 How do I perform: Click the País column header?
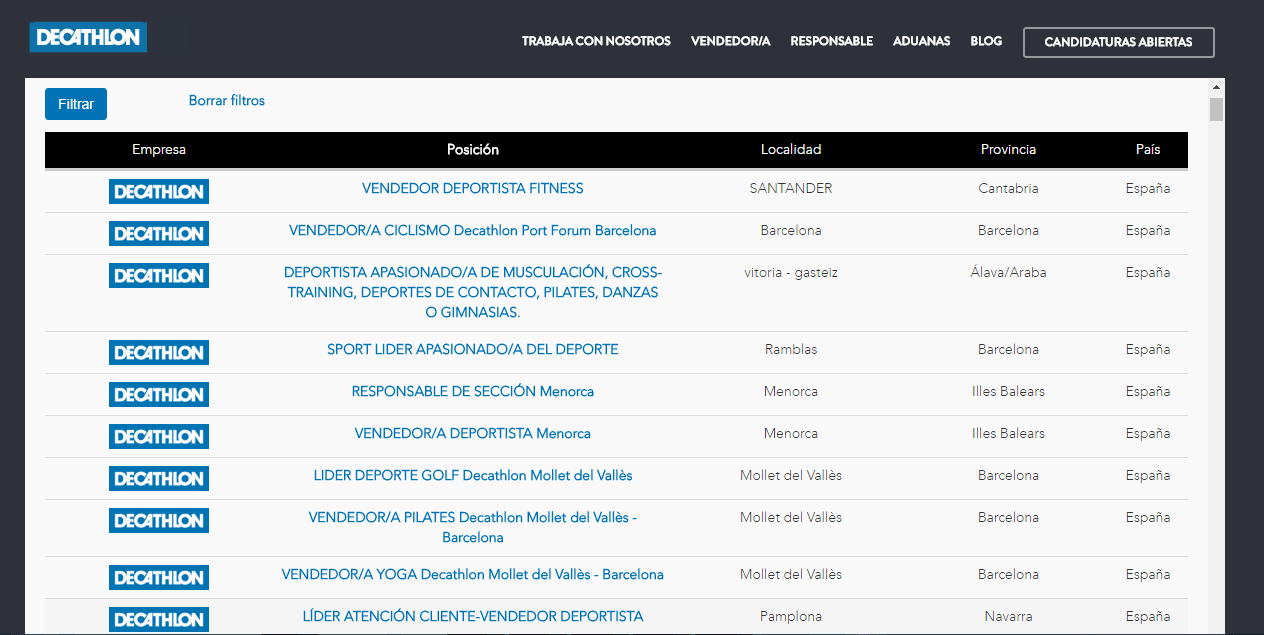click(1148, 150)
